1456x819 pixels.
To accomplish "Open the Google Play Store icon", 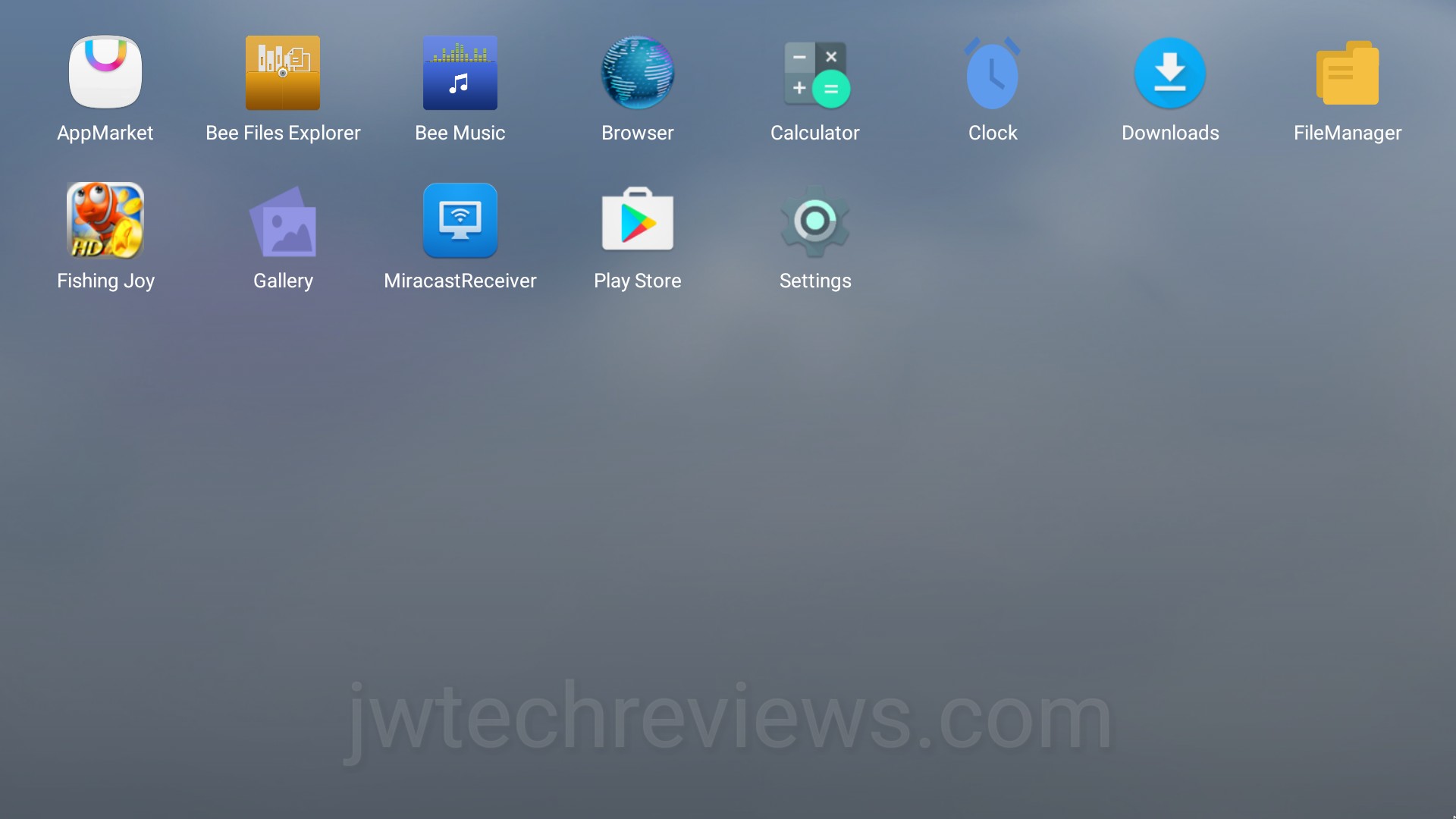I will [638, 221].
